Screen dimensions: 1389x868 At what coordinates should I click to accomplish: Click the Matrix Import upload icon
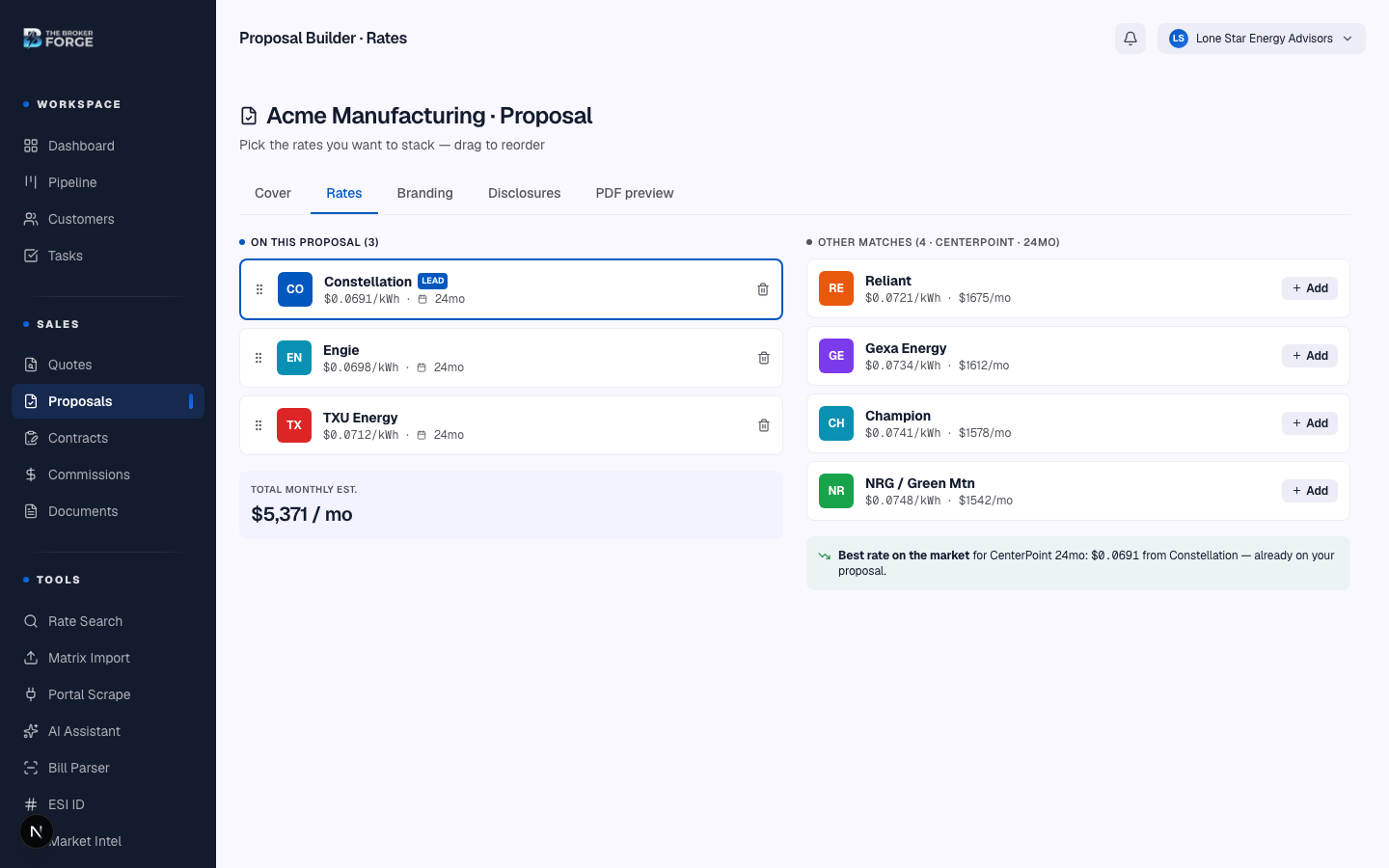click(x=31, y=658)
